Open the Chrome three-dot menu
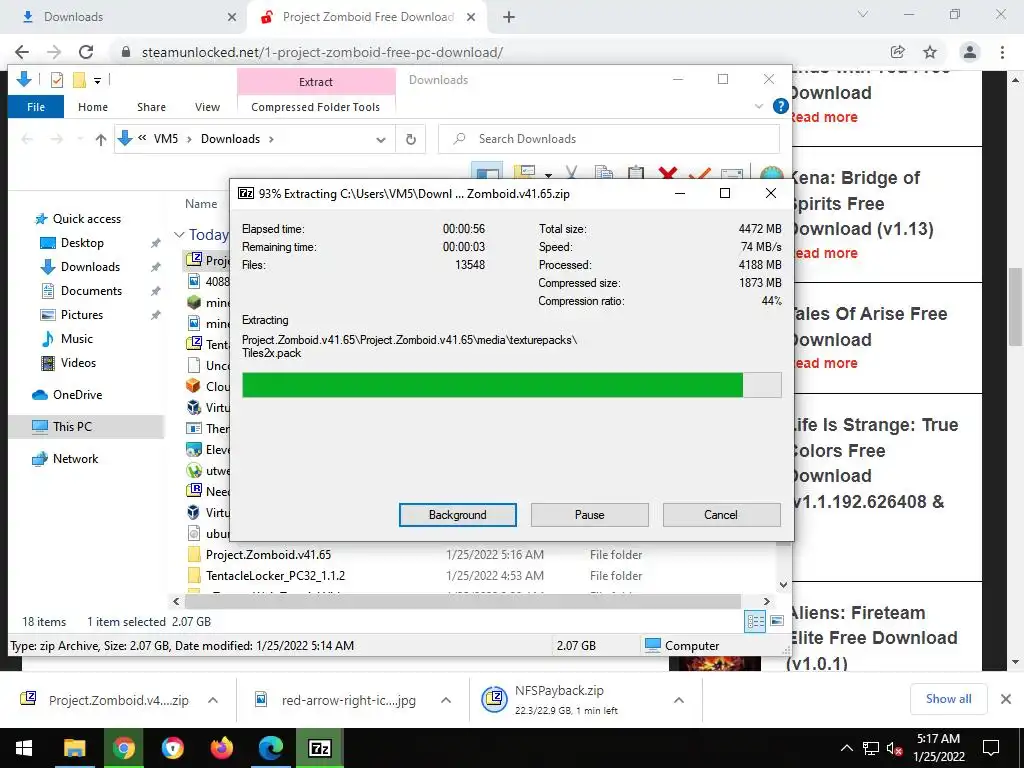Image resolution: width=1024 pixels, height=768 pixels. click(1002, 52)
